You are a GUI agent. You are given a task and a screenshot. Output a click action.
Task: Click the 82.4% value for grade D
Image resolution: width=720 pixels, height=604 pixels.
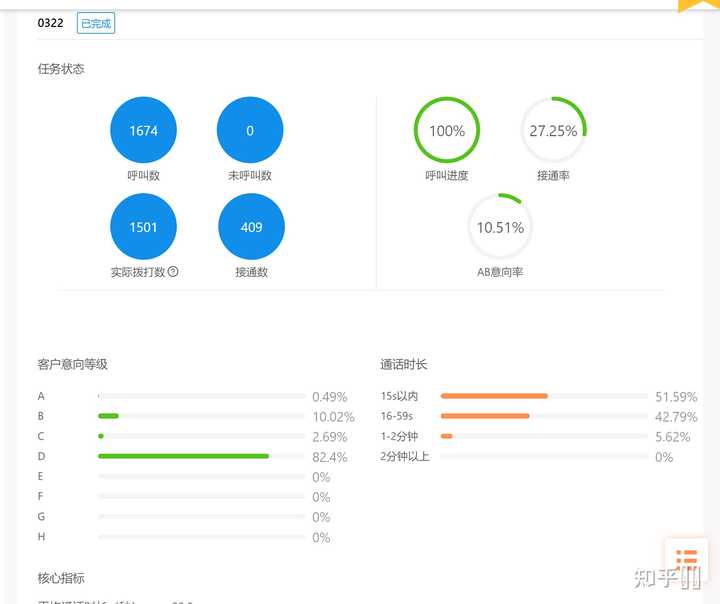point(330,457)
